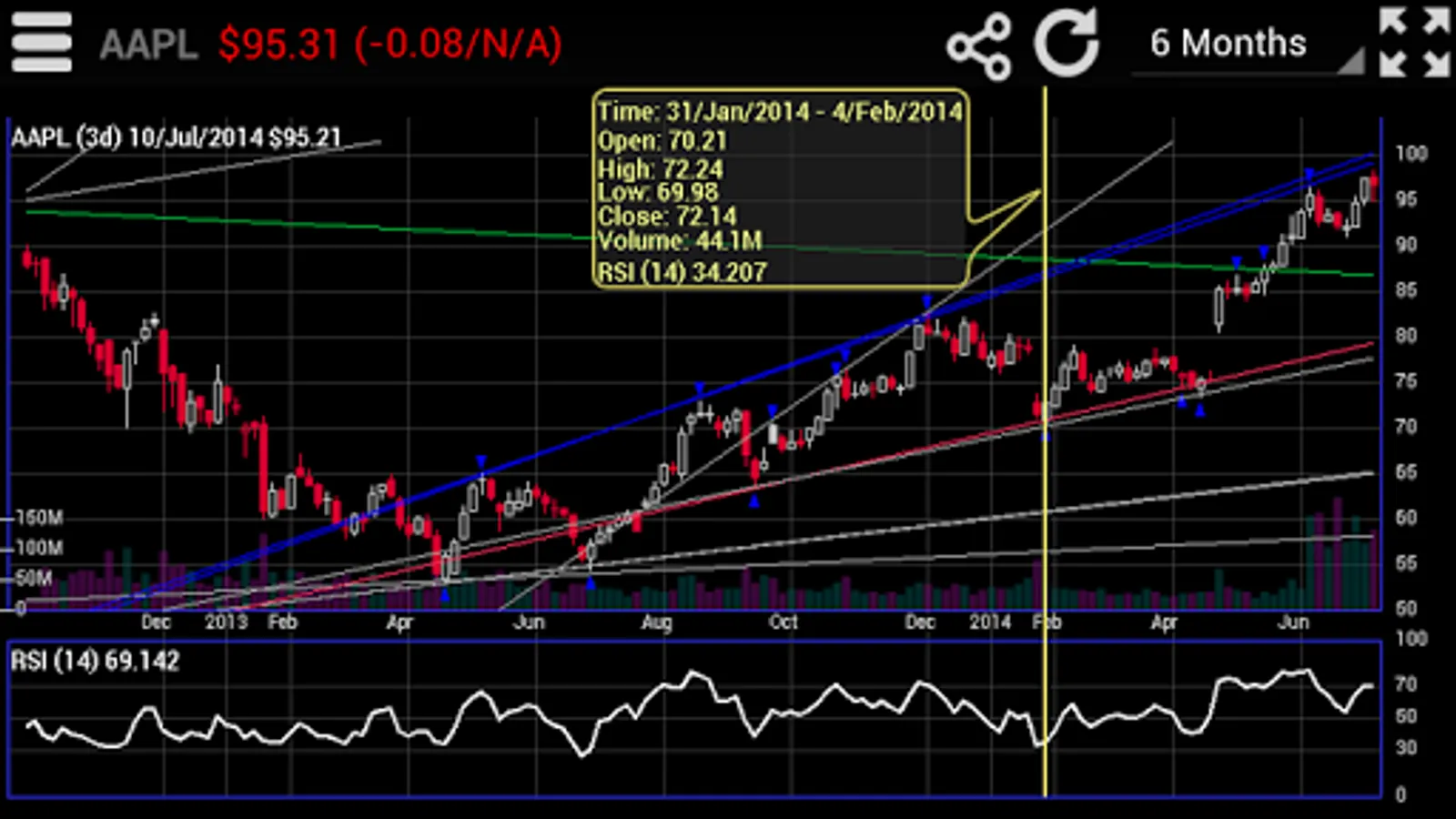The width and height of the screenshot is (1456, 819).
Task: Refresh the chart data
Action: 1067,43
